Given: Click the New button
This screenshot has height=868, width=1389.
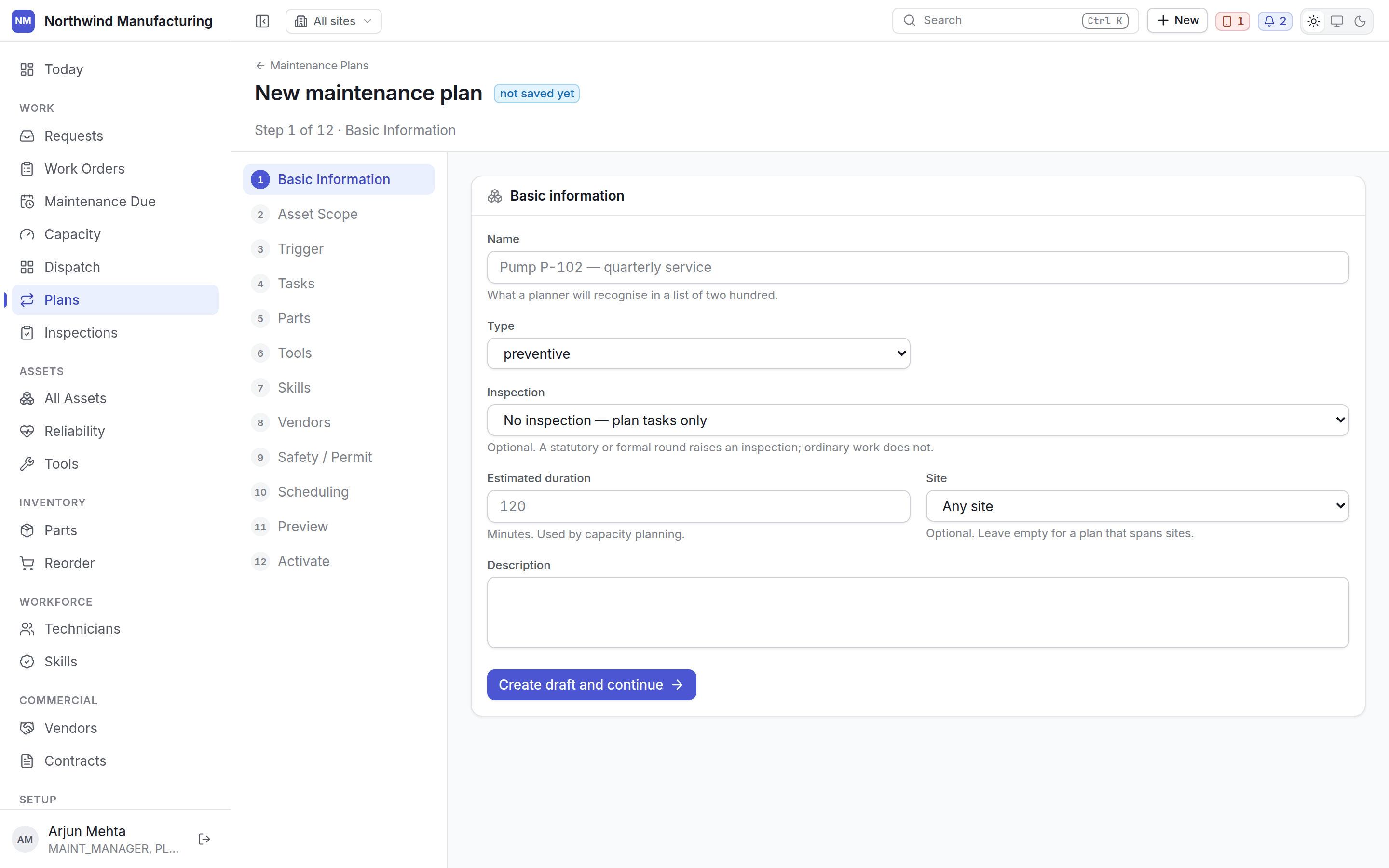Looking at the screenshot, I should pos(1177,21).
